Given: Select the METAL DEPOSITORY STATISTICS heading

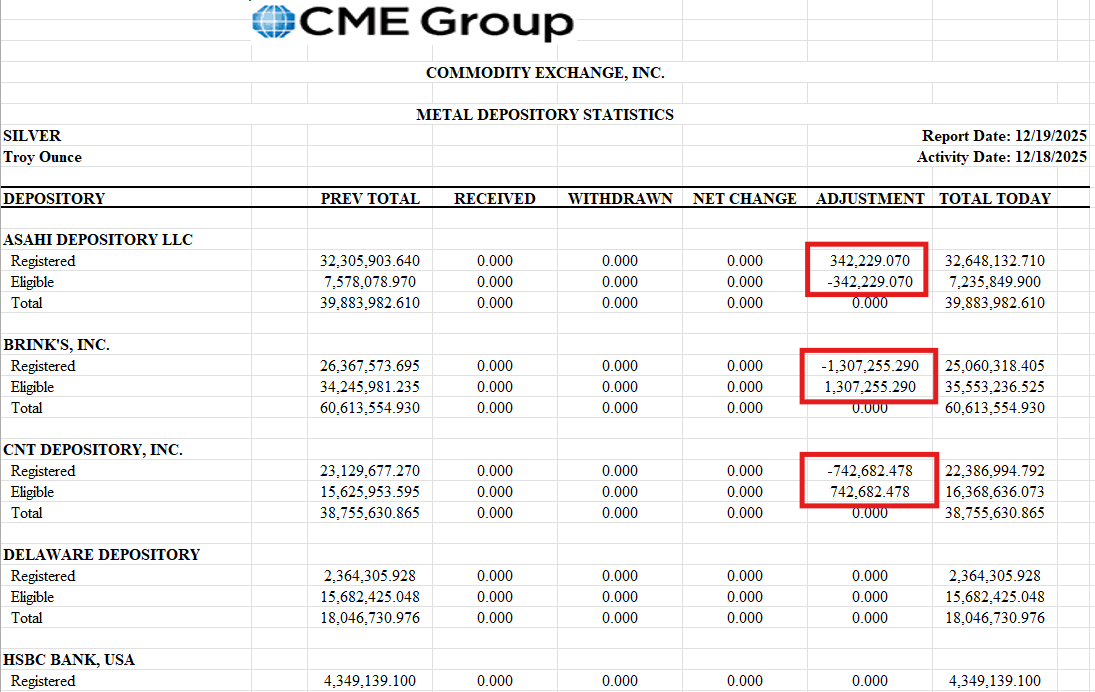Looking at the screenshot, I should click(x=545, y=115).
